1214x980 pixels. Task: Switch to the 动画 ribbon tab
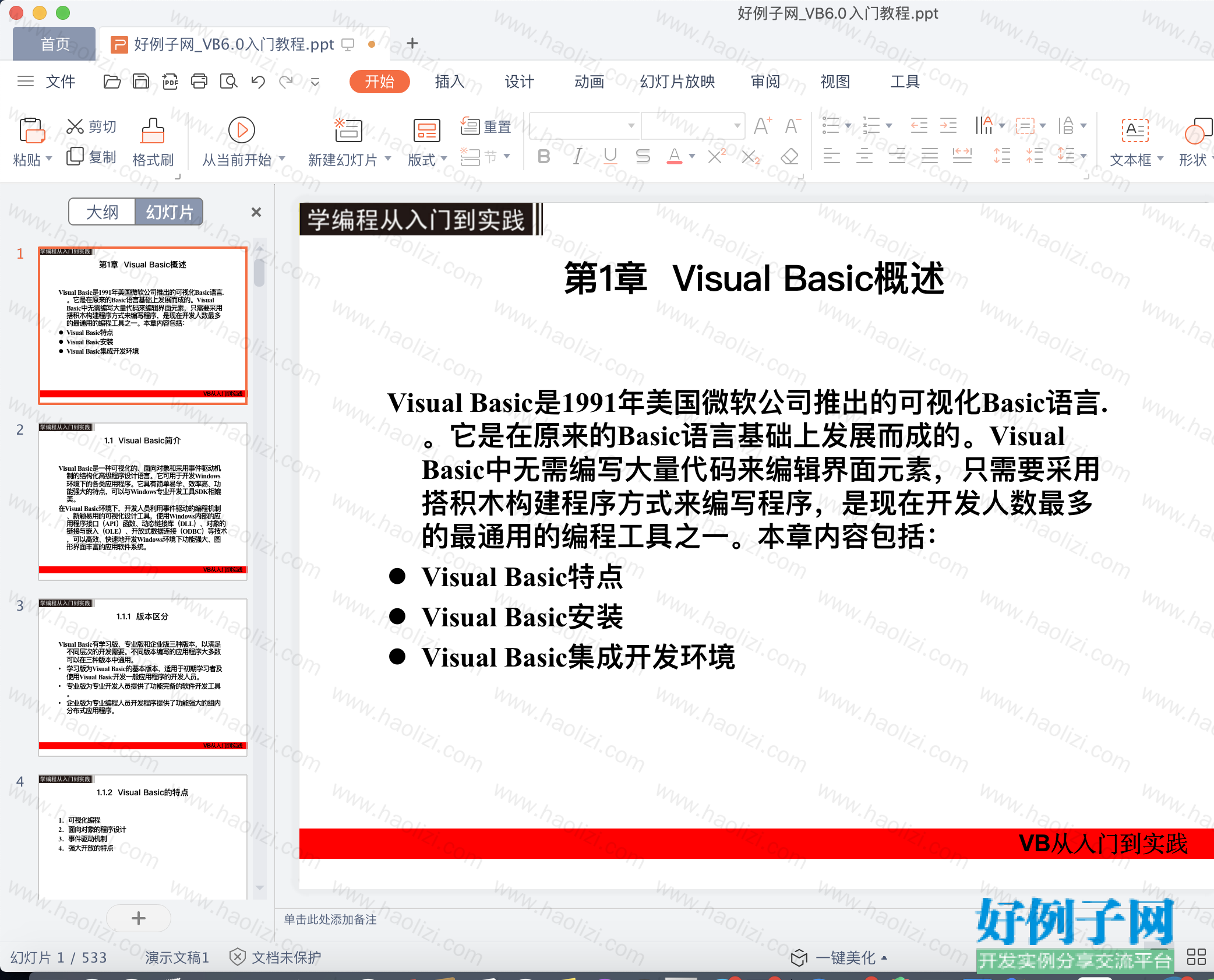click(x=590, y=82)
